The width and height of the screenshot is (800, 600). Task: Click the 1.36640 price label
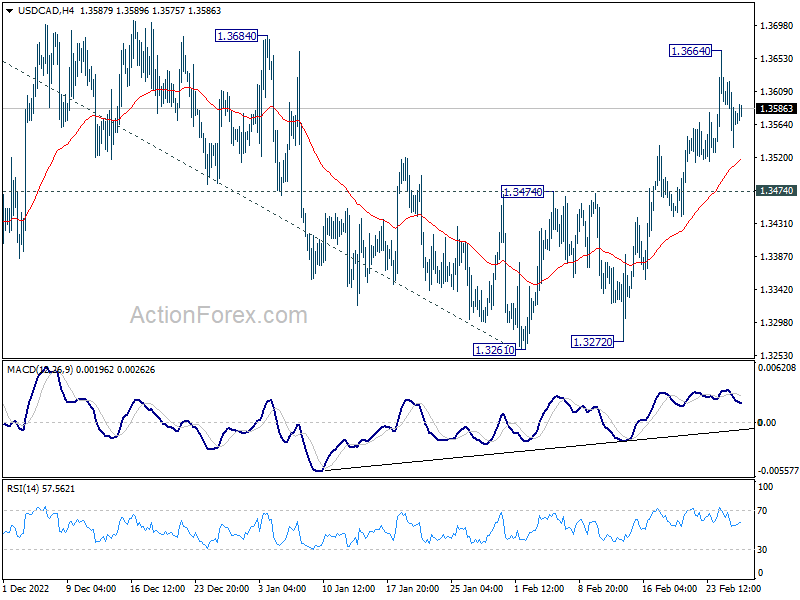[x=690, y=51]
